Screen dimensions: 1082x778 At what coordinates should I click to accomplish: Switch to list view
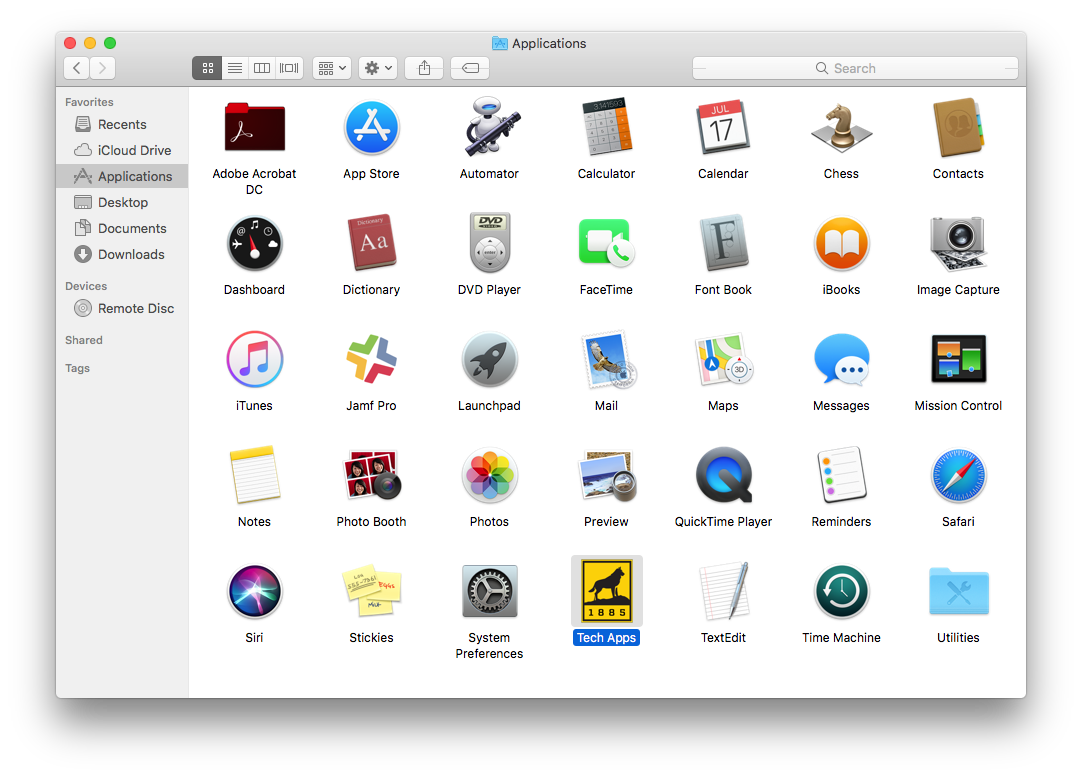coord(235,68)
